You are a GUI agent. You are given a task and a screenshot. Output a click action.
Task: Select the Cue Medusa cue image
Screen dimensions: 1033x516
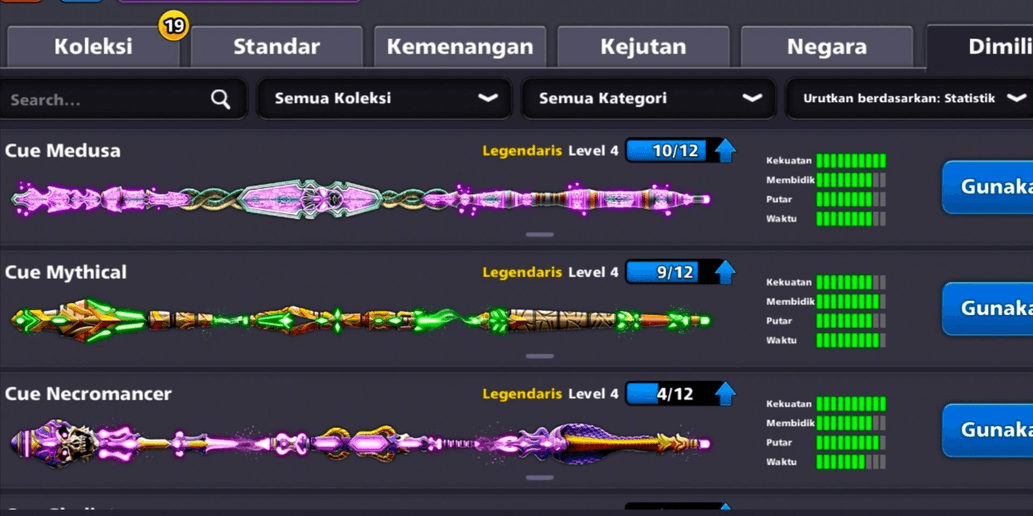pyautogui.click(x=361, y=198)
